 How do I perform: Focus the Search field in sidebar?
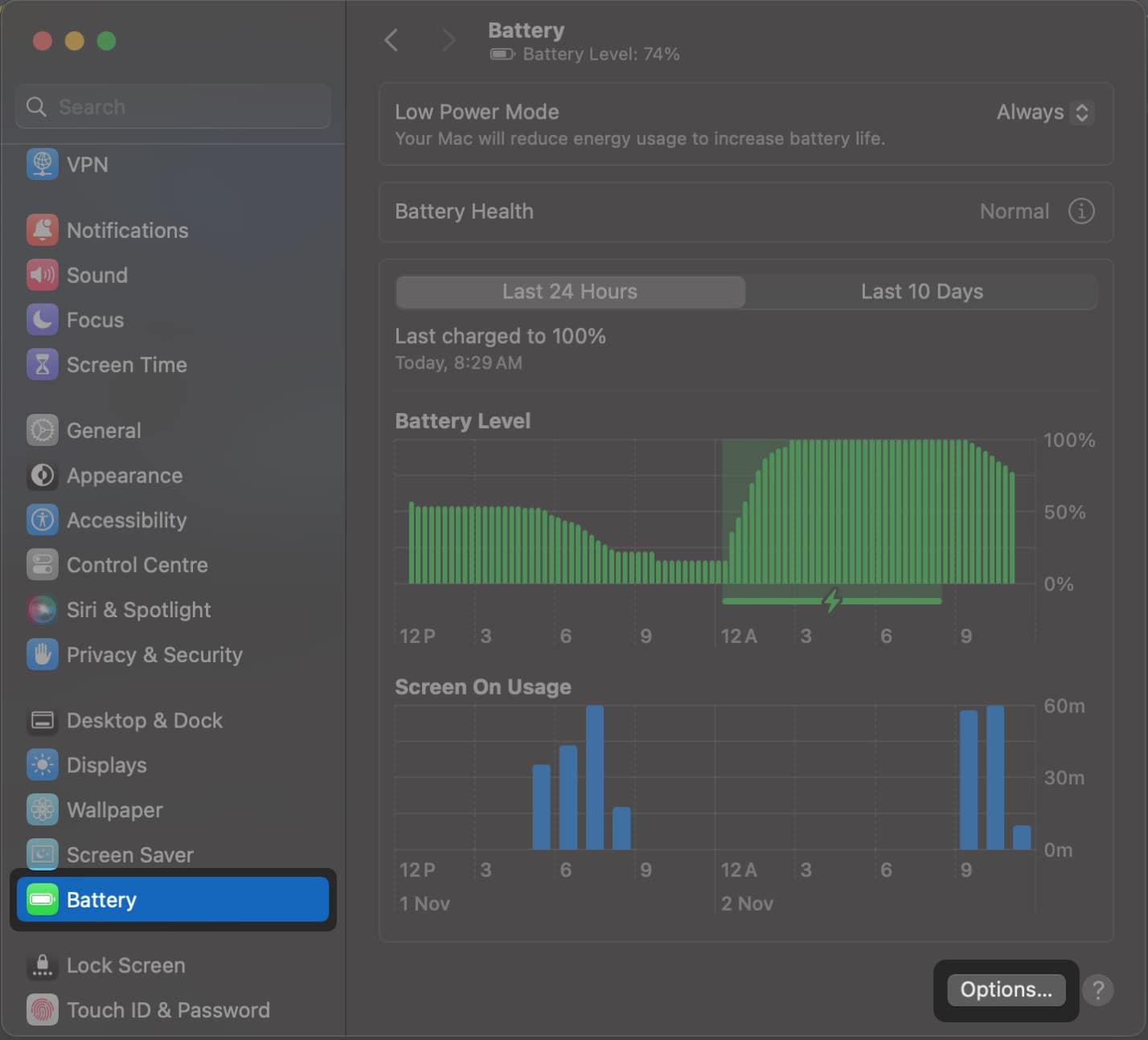point(173,107)
